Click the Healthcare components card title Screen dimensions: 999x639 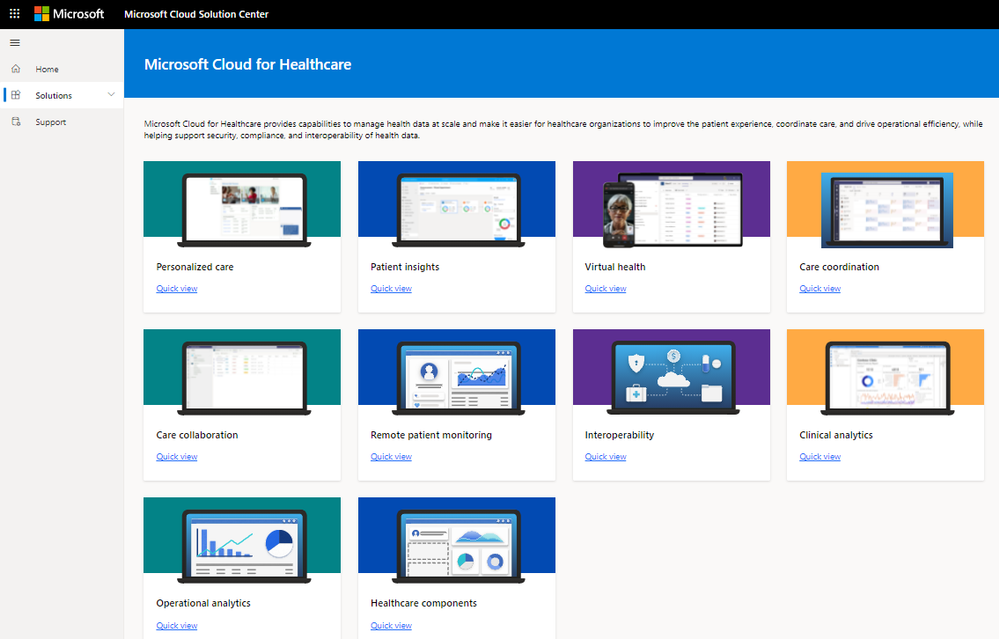(x=424, y=603)
